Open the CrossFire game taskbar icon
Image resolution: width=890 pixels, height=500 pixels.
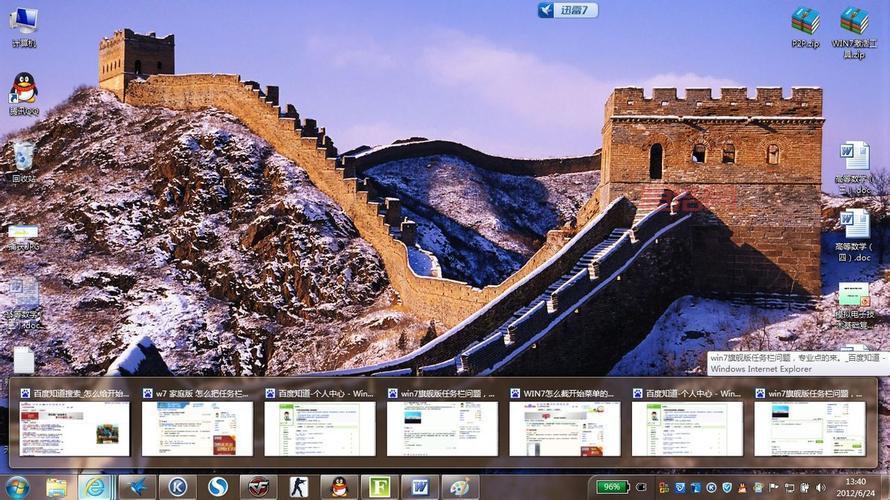click(x=258, y=487)
